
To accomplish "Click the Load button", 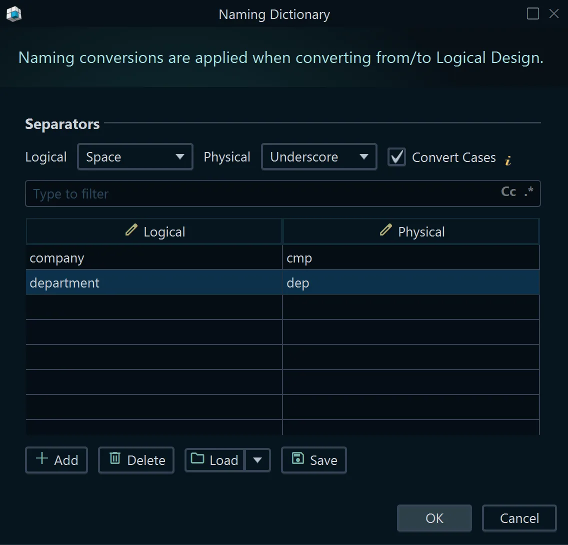I will pos(215,460).
